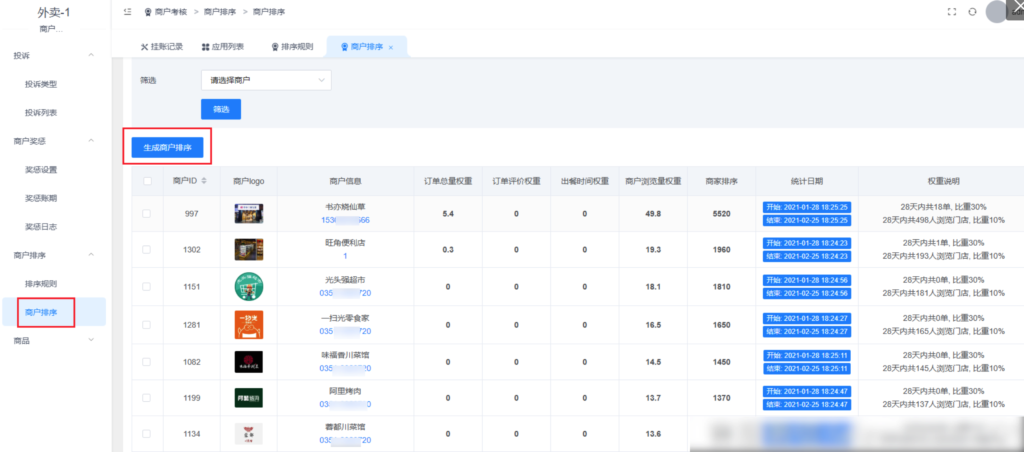
Task: Select all rows with header checkbox
Action: [x=147, y=181]
